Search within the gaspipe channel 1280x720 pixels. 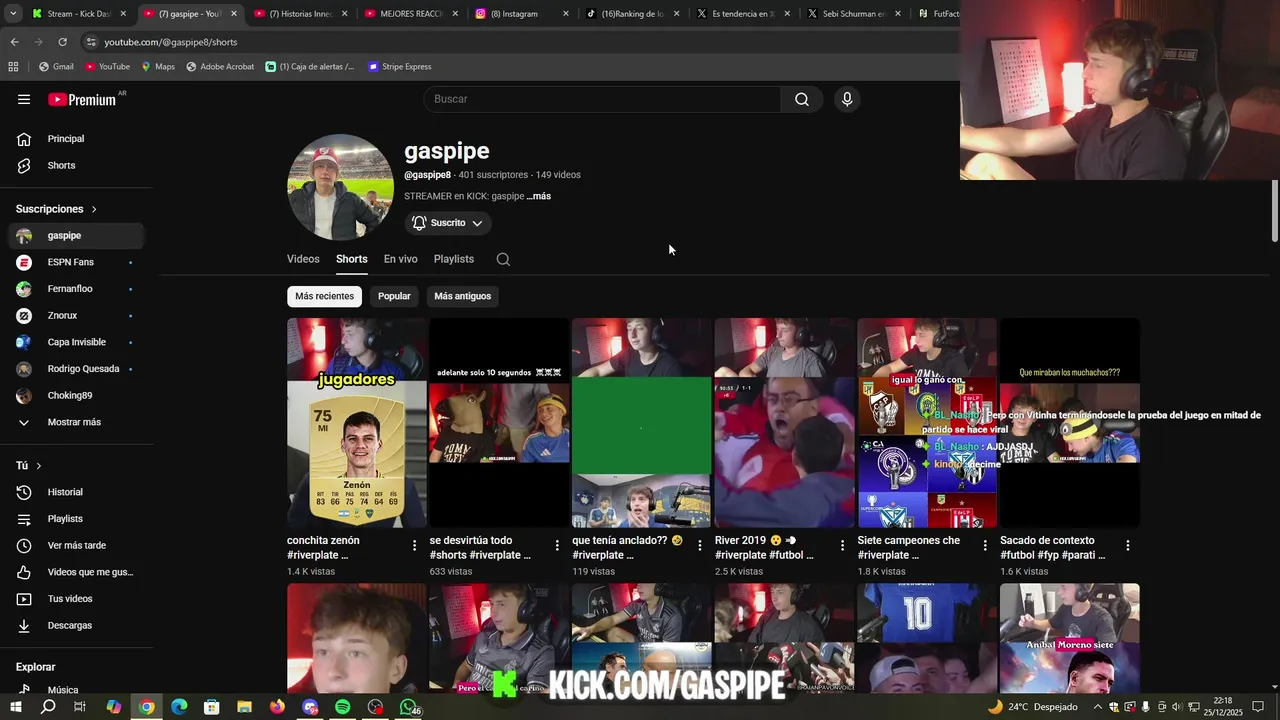[503, 259]
